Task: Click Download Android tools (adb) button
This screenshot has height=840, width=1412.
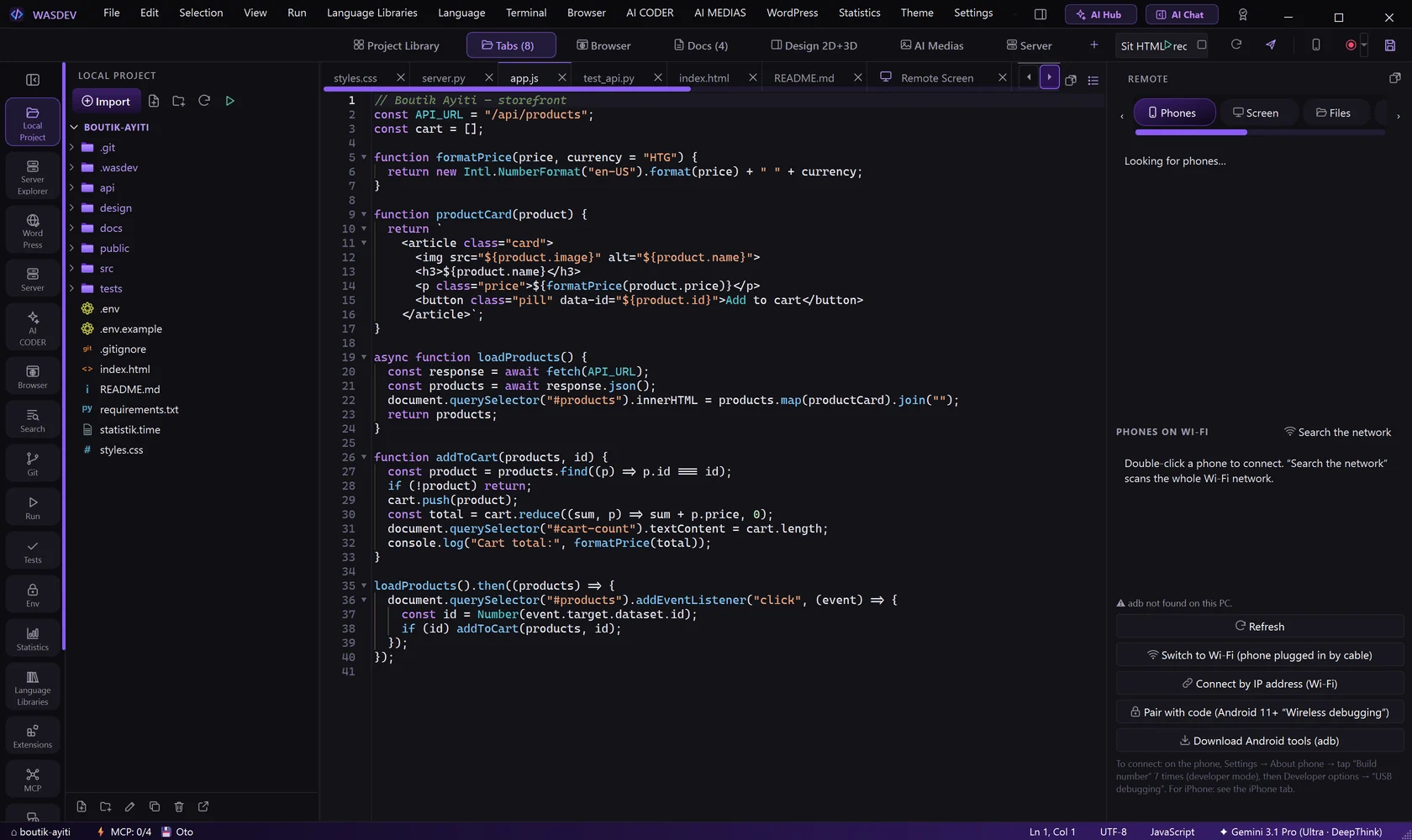Action: pyautogui.click(x=1260, y=741)
